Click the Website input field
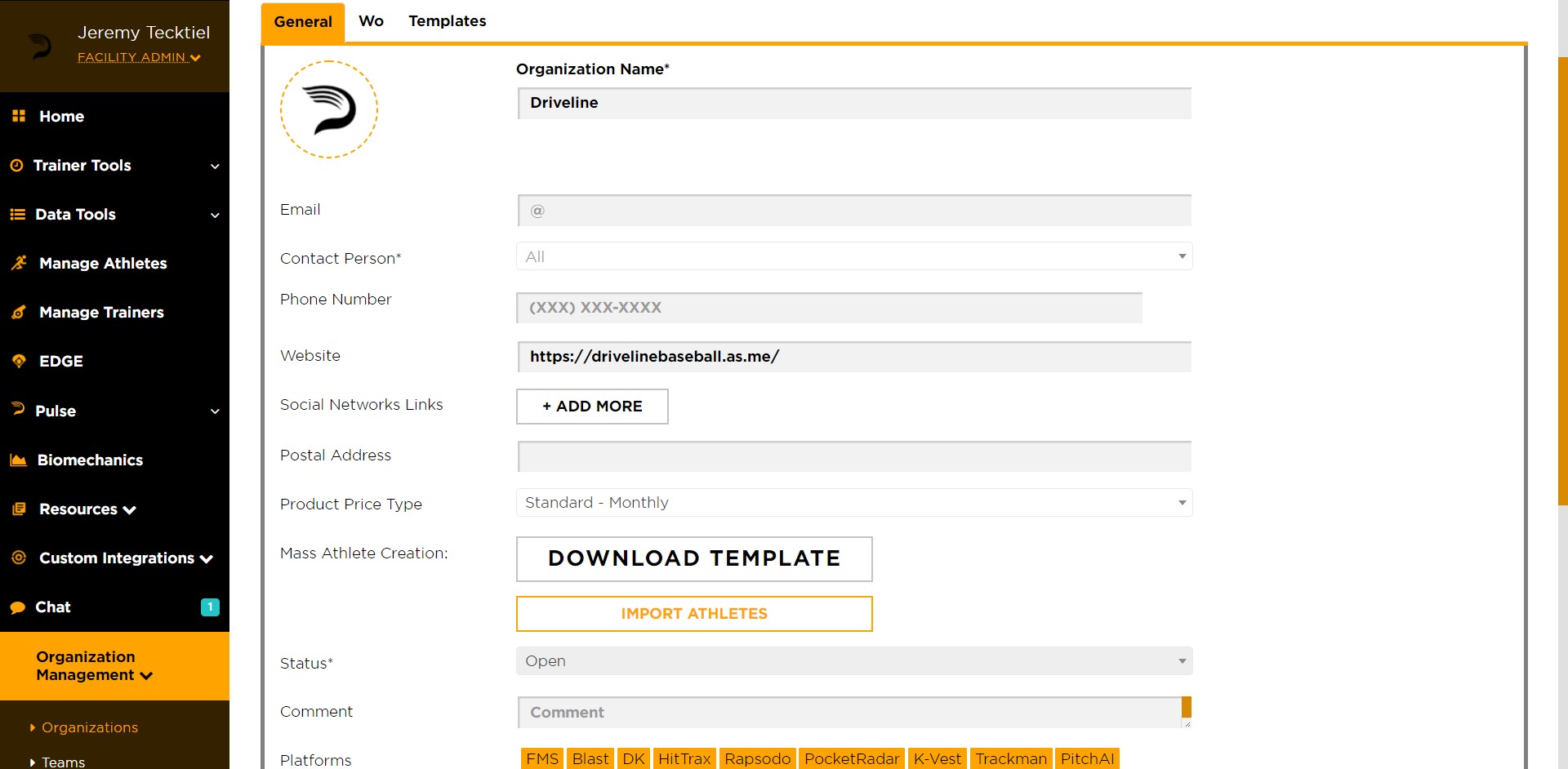The width and height of the screenshot is (1568, 769). coord(854,357)
